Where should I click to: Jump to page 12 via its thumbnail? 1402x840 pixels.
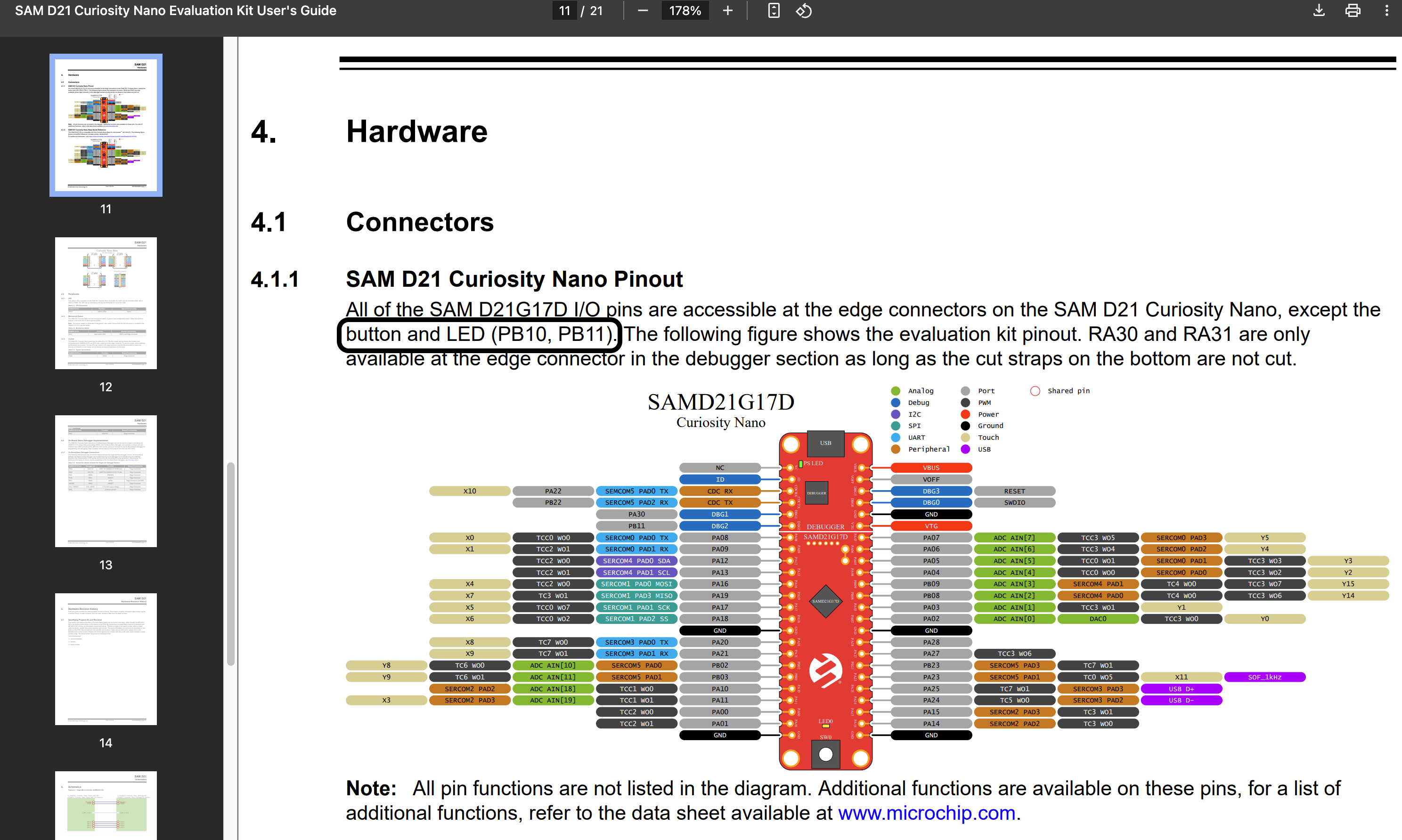(106, 303)
